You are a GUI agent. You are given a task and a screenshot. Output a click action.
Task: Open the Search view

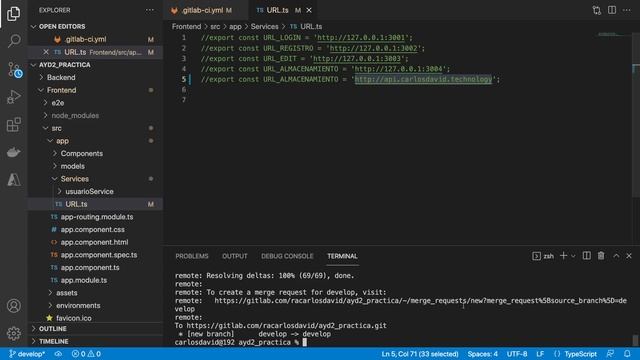[x=13, y=41]
